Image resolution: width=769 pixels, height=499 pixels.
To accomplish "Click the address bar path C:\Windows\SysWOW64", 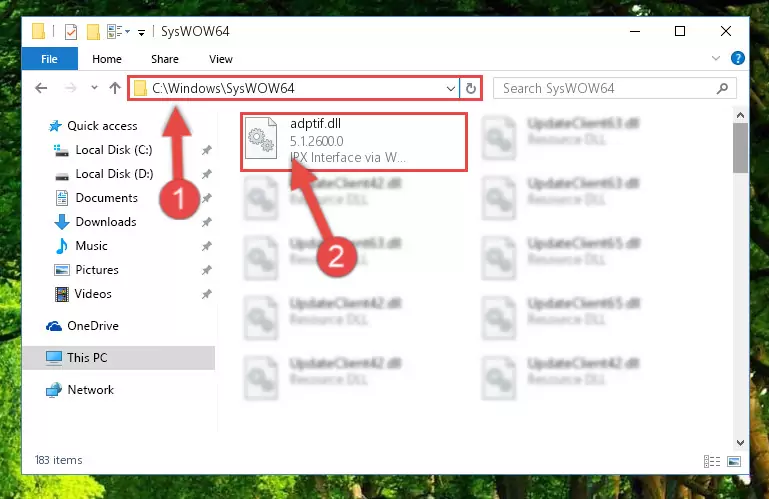I will pyautogui.click(x=223, y=88).
